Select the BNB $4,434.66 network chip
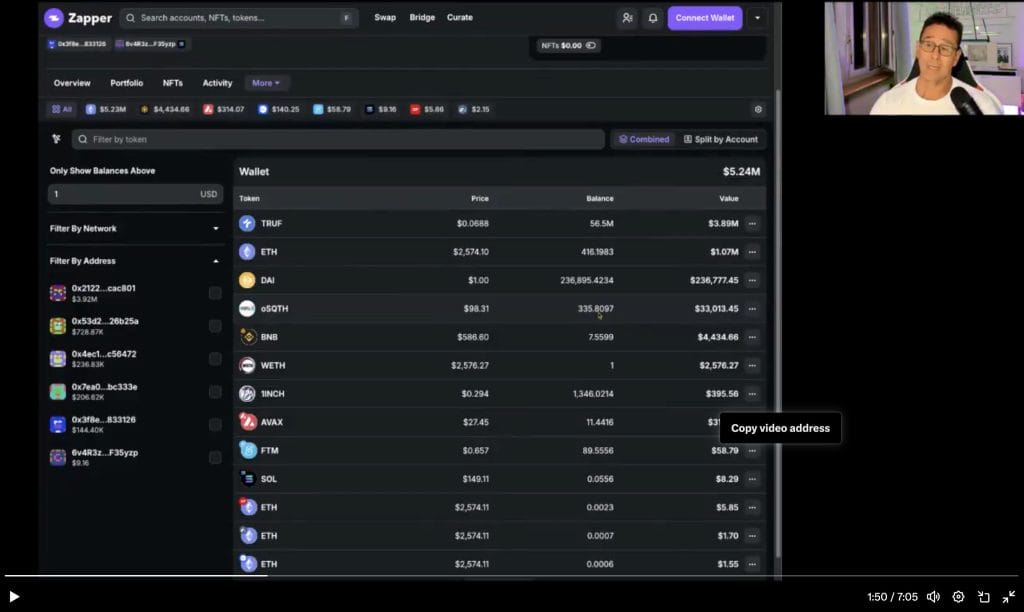 pyautogui.click(x=165, y=109)
